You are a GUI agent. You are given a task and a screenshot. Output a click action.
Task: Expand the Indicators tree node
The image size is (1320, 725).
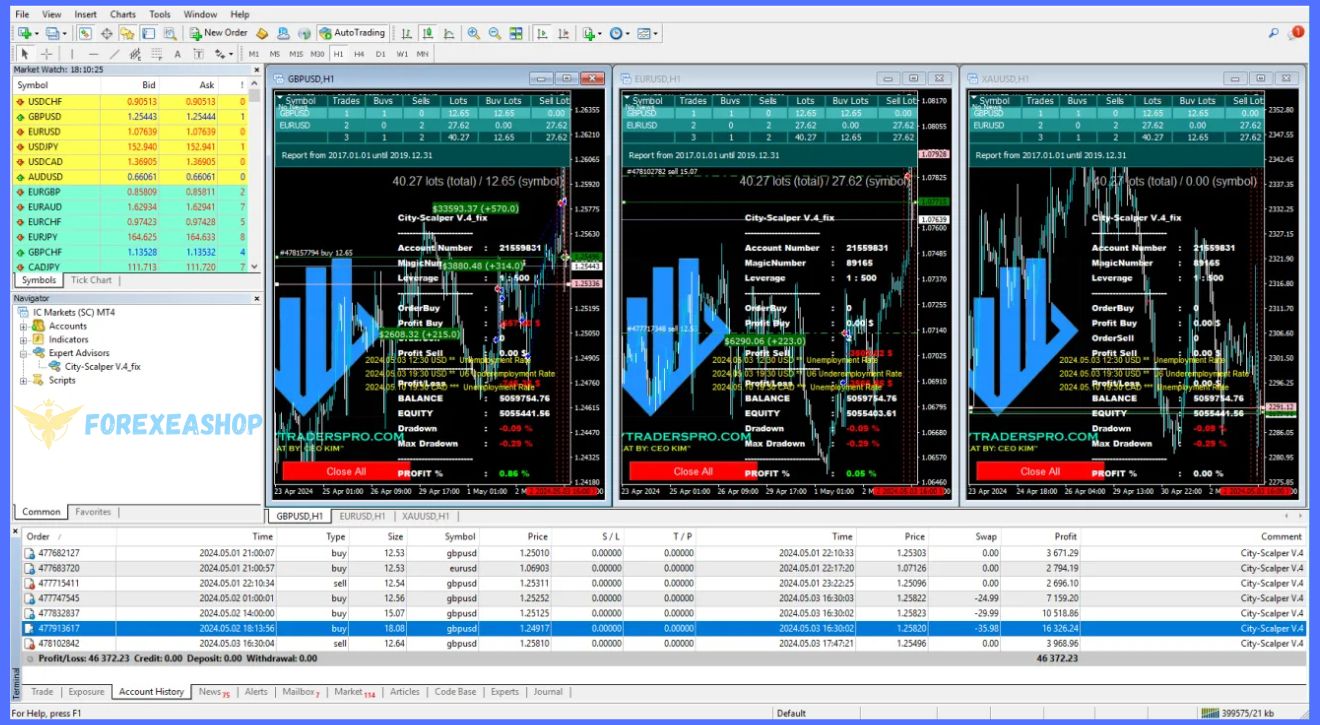(x=23, y=340)
